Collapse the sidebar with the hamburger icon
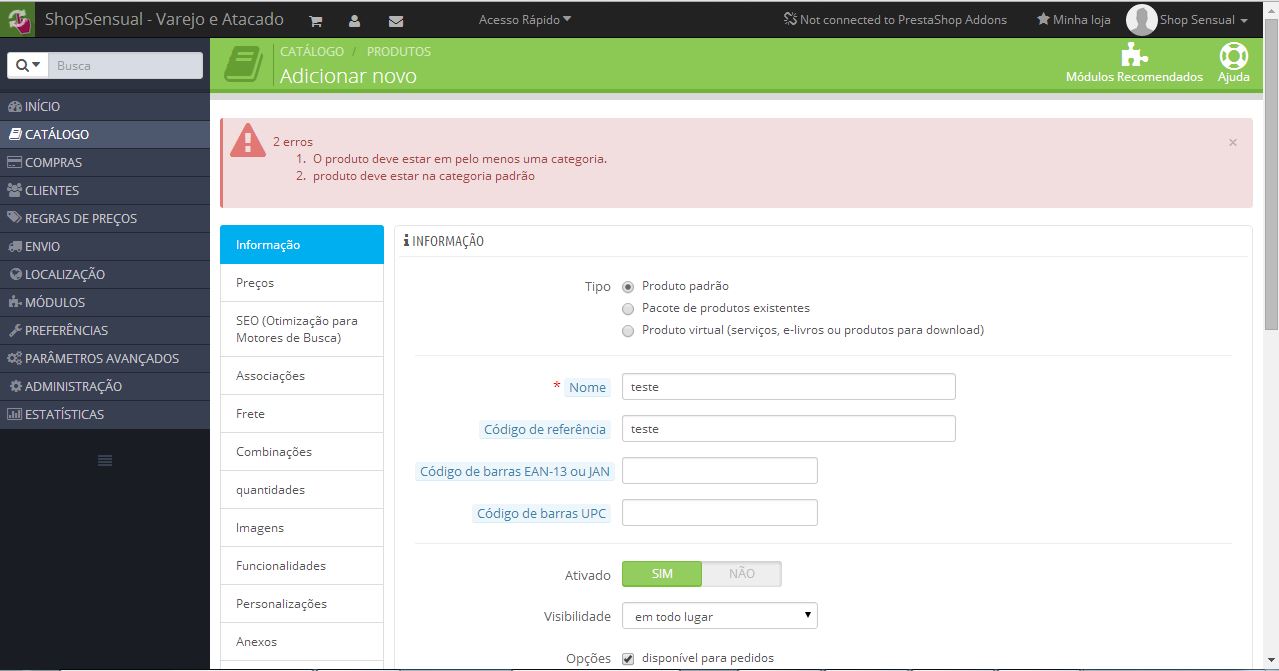The image size is (1279, 671). pyautogui.click(x=105, y=460)
